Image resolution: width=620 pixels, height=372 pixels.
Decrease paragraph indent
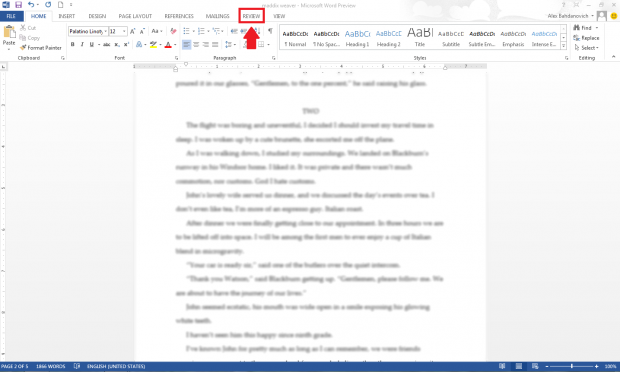234,31
